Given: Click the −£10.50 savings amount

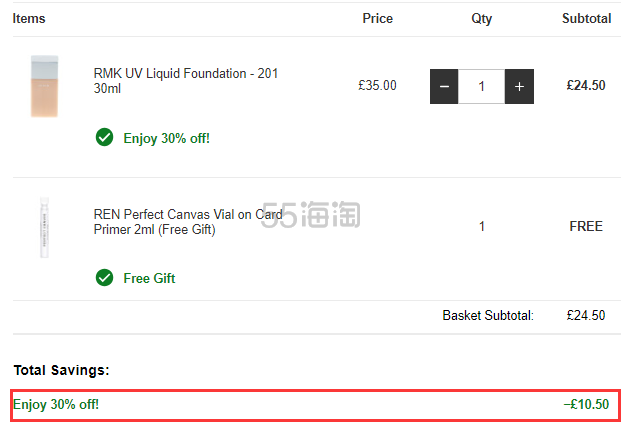Looking at the screenshot, I should point(586,404).
